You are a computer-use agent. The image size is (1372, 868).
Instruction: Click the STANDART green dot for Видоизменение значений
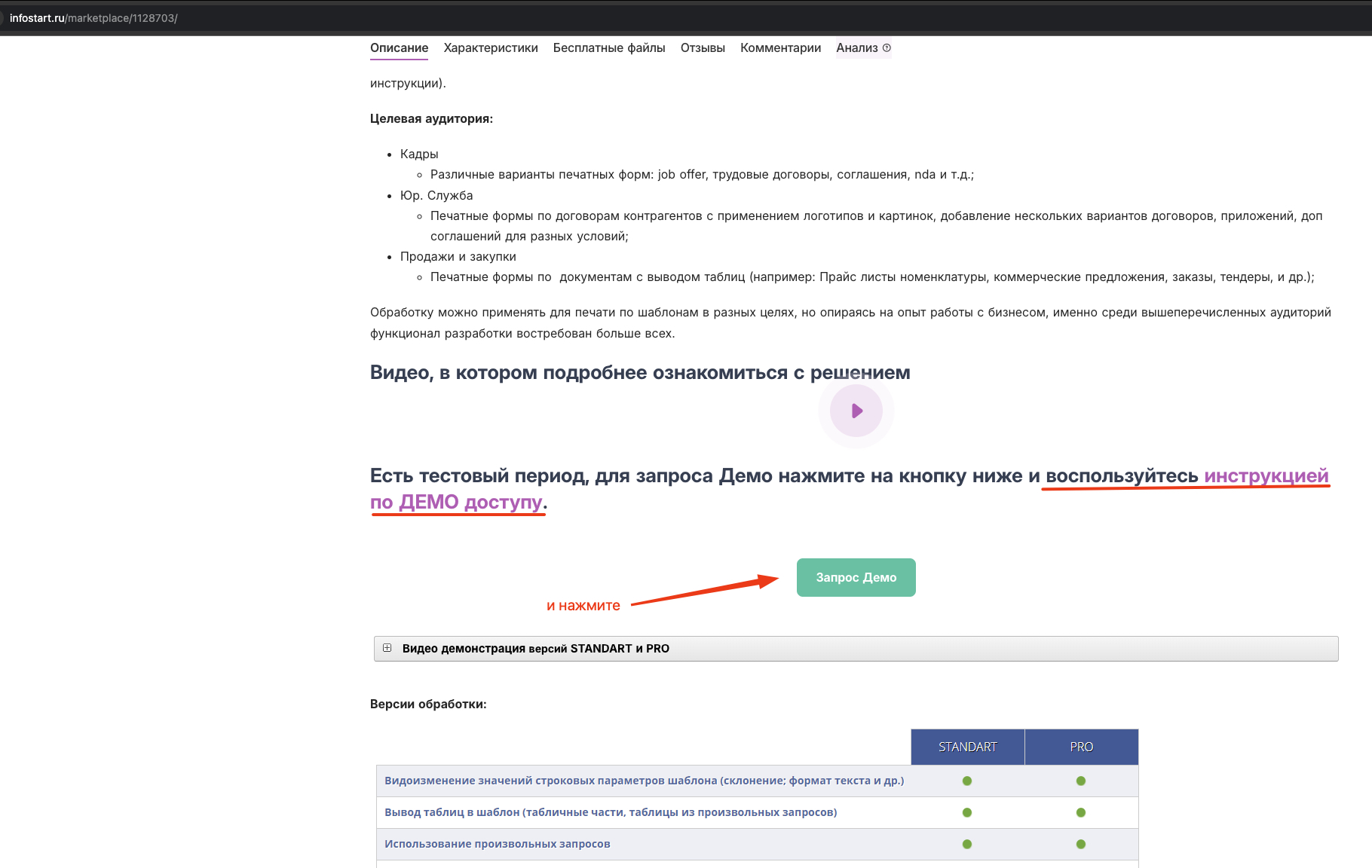967,781
